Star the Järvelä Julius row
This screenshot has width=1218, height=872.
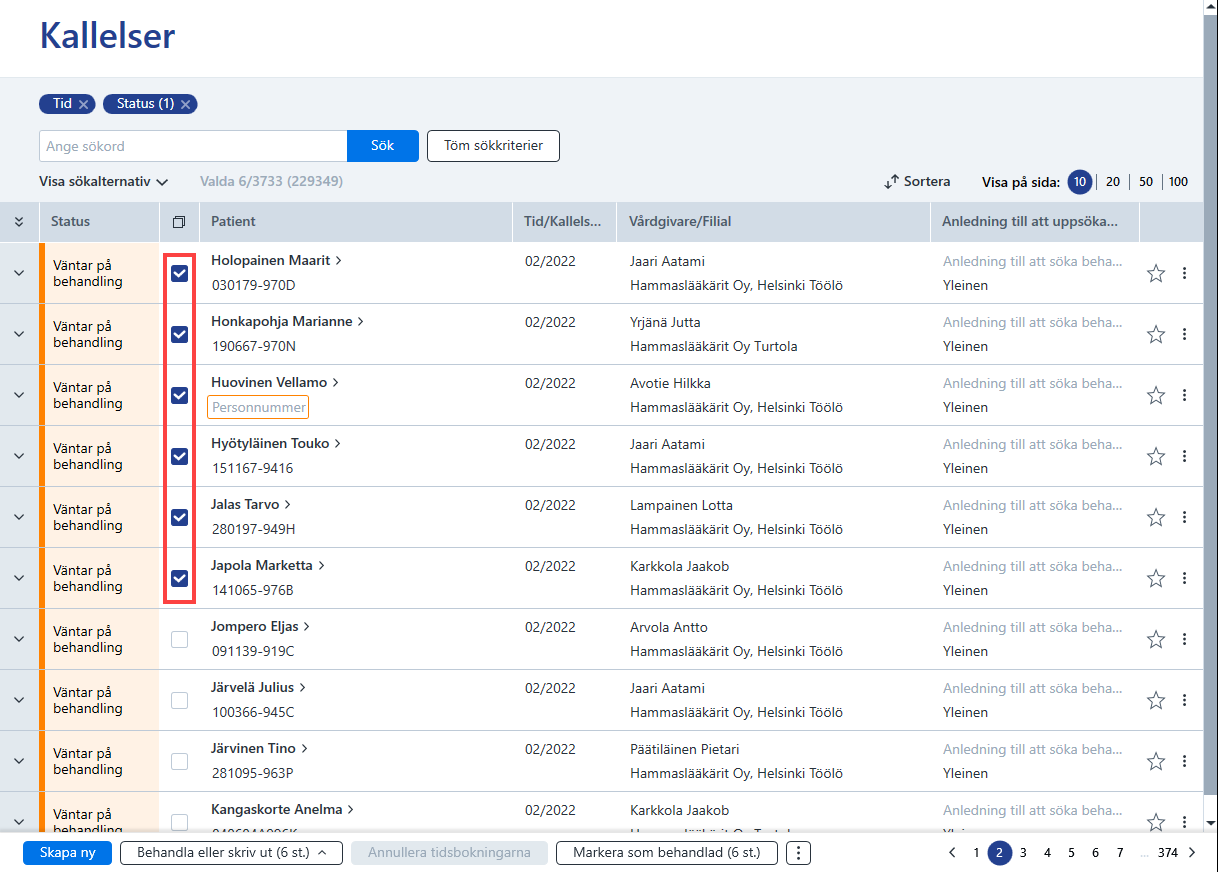coord(1156,700)
